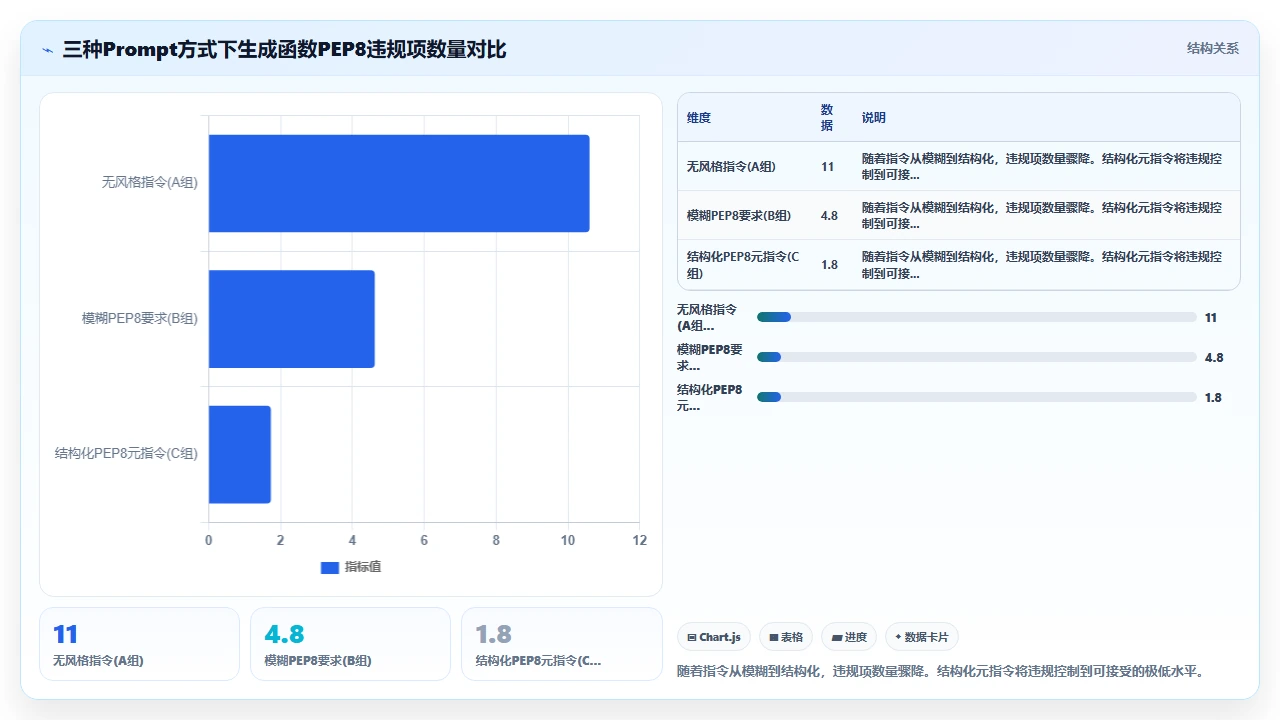The image size is (1280, 720).
Task: Select table cell 模糊PEP8要求(B组)
Action: (x=739, y=216)
